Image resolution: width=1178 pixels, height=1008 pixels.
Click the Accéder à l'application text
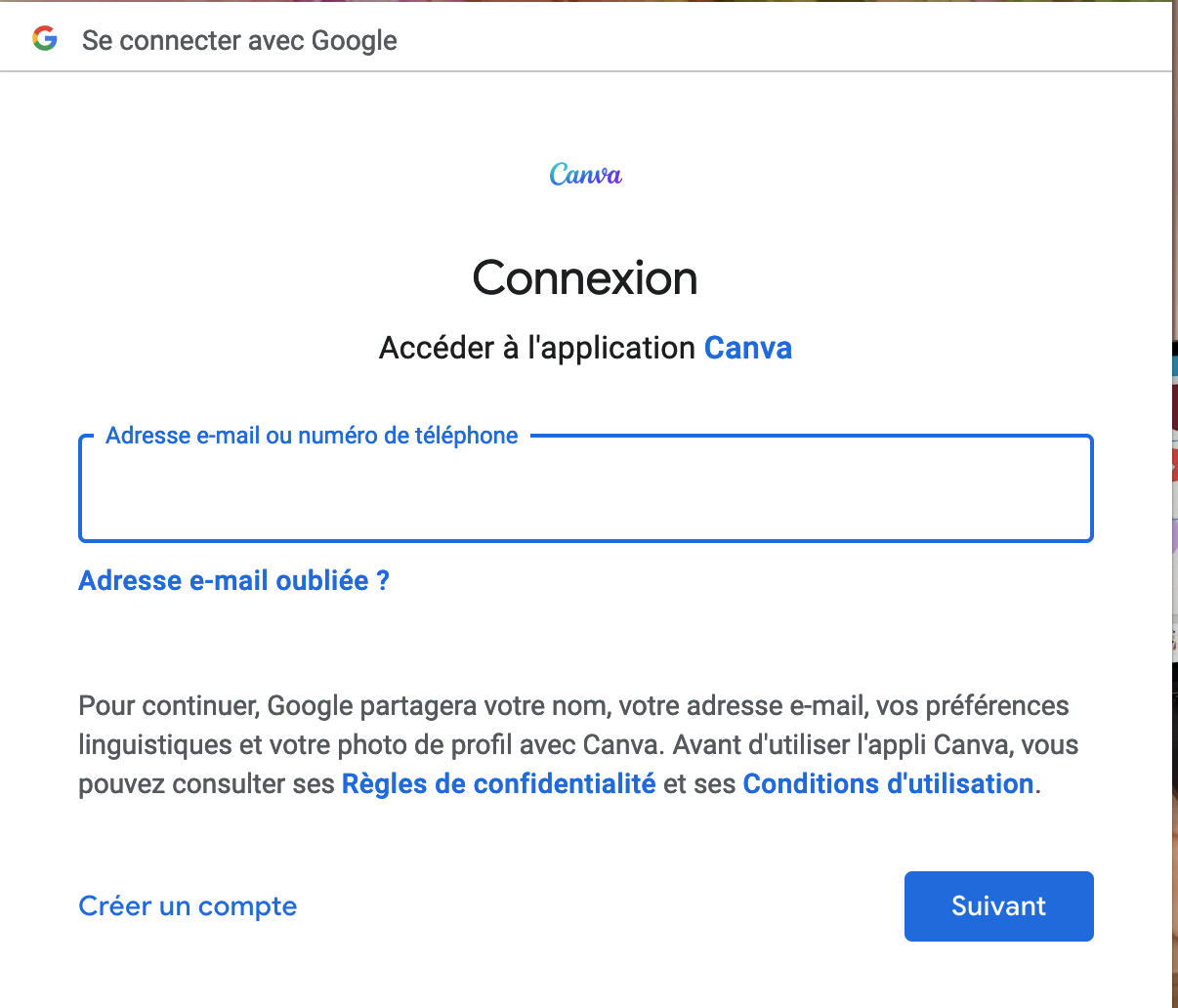537,348
